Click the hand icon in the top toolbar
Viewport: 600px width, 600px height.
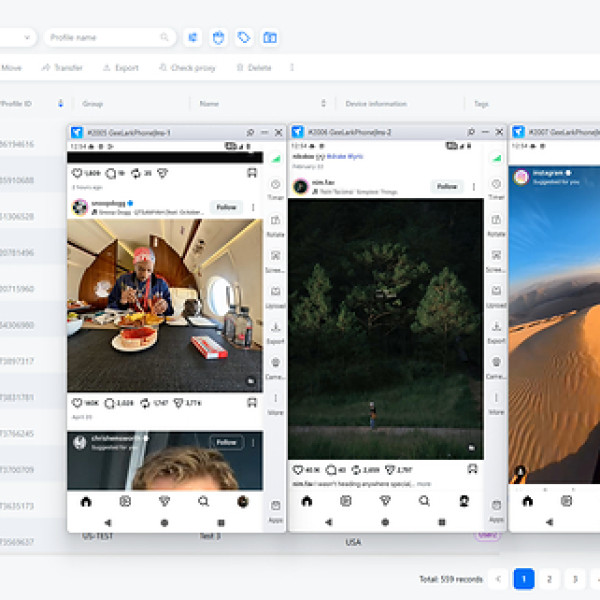[x=218, y=38]
